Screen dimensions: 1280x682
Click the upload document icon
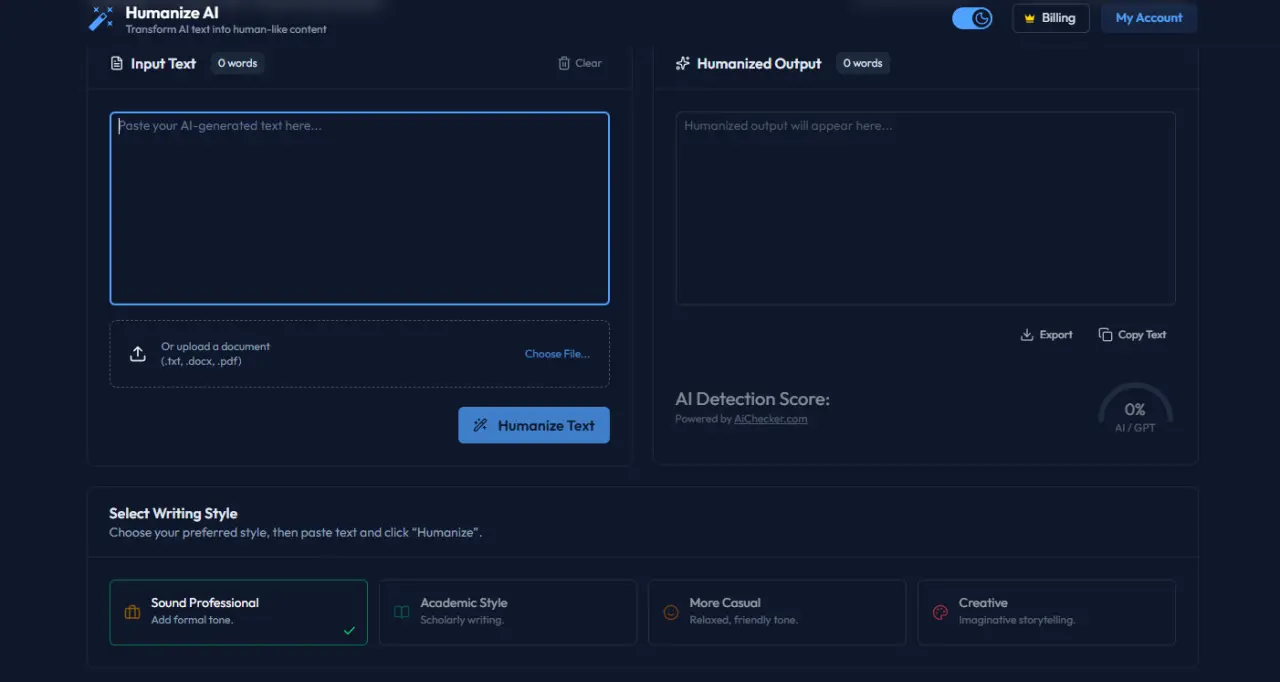138,354
